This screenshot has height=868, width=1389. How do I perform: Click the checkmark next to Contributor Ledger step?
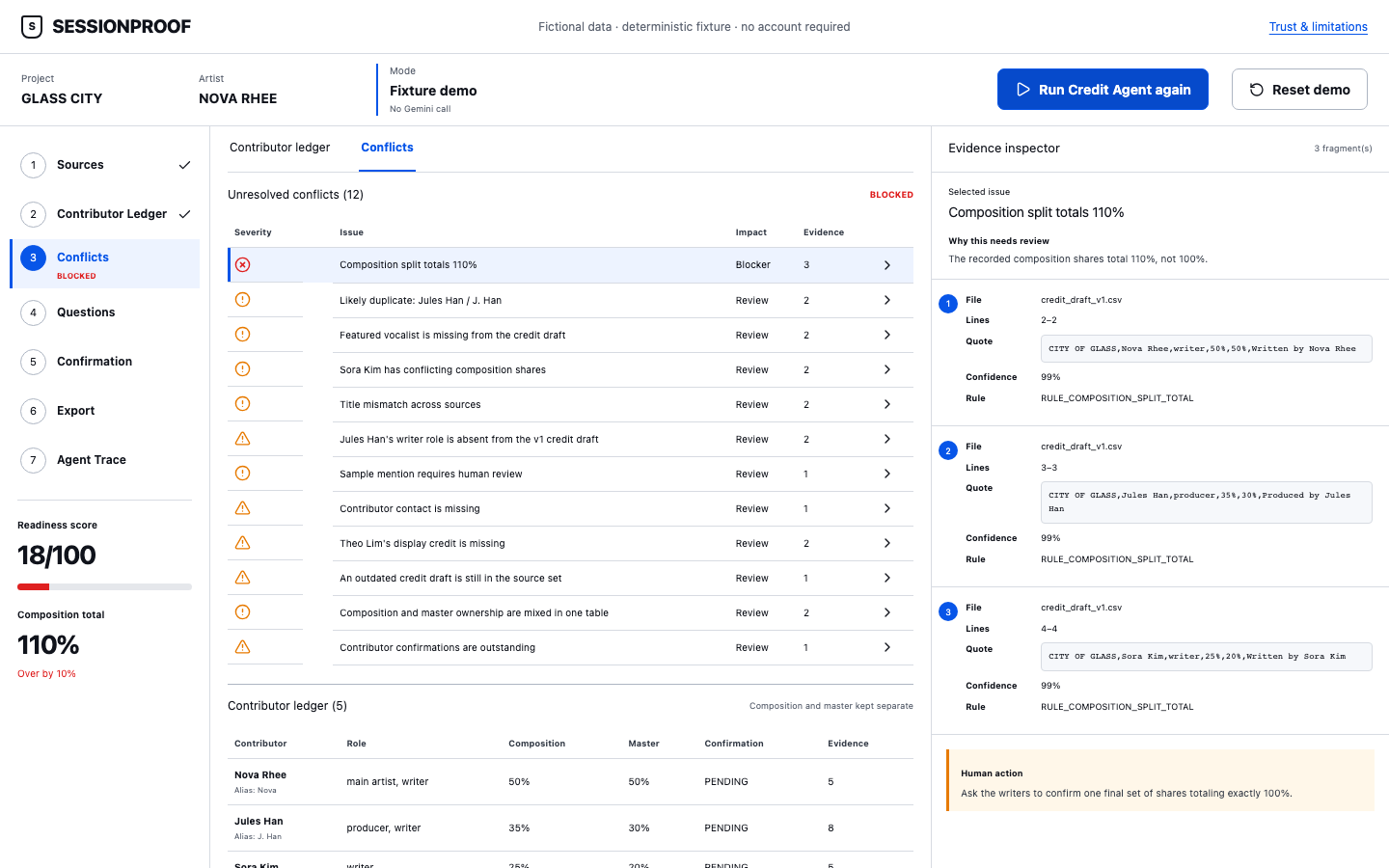click(x=184, y=214)
